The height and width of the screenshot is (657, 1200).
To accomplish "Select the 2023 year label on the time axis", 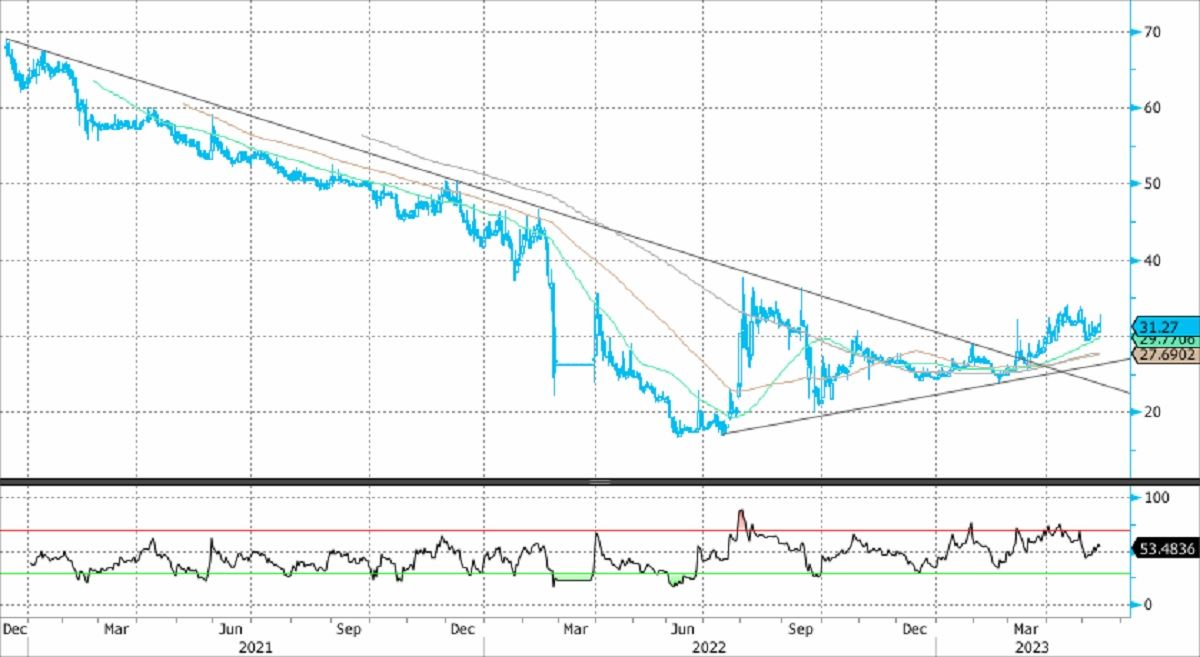I will (x=1031, y=647).
